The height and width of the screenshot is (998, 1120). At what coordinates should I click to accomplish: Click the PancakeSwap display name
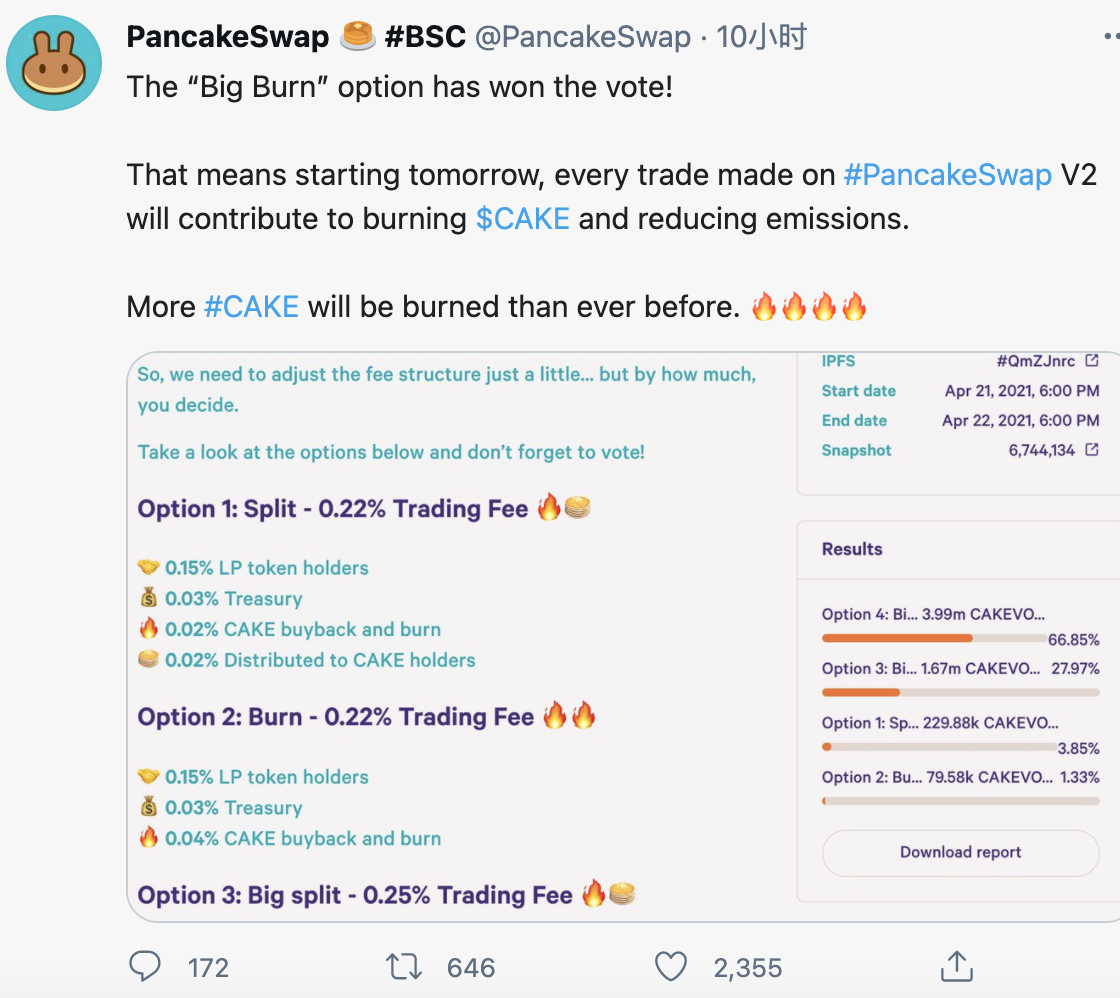[227, 36]
